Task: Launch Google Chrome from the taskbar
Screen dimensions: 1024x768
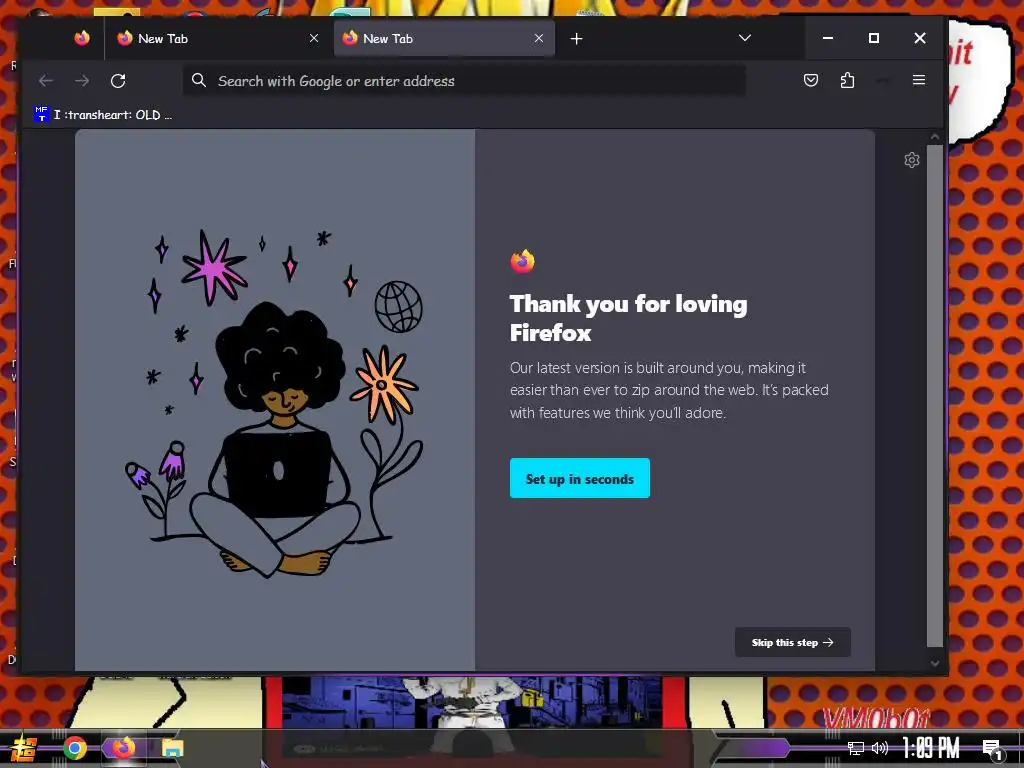Action: coord(75,748)
